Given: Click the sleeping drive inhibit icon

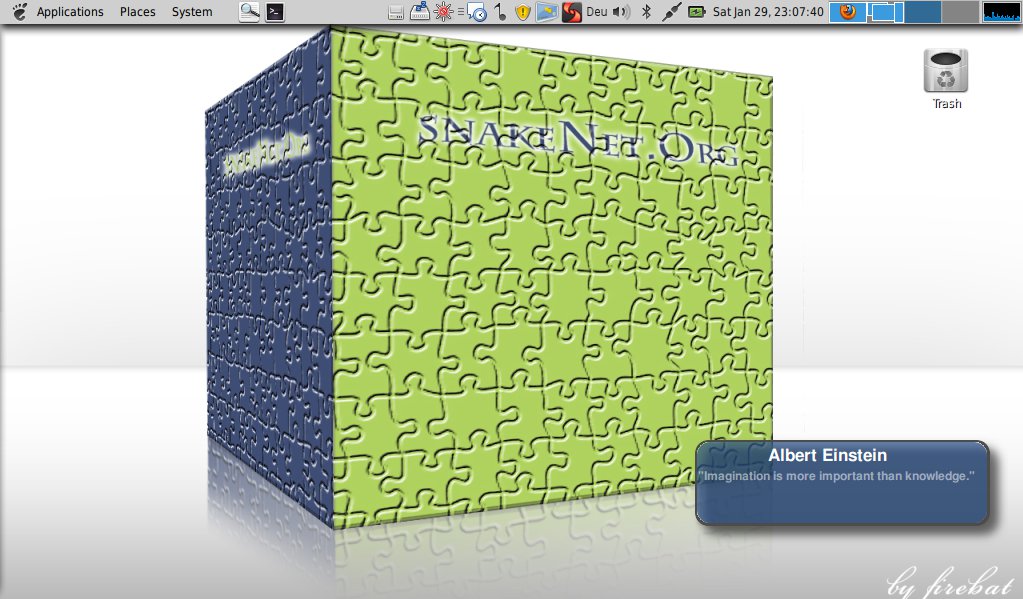Looking at the screenshot, I should pyautogui.click(x=420, y=12).
